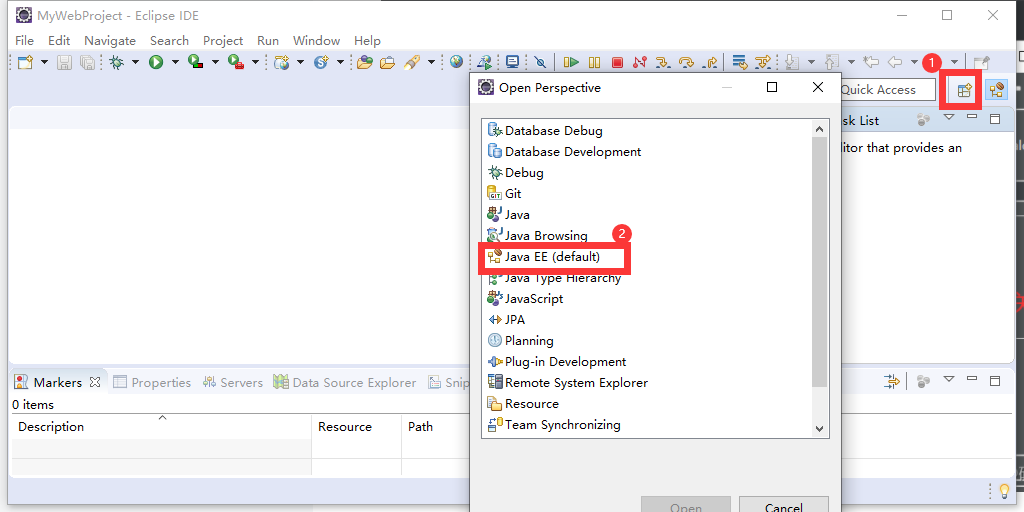
Task: Click the Step Over icon
Action: click(x=686, y=62)
